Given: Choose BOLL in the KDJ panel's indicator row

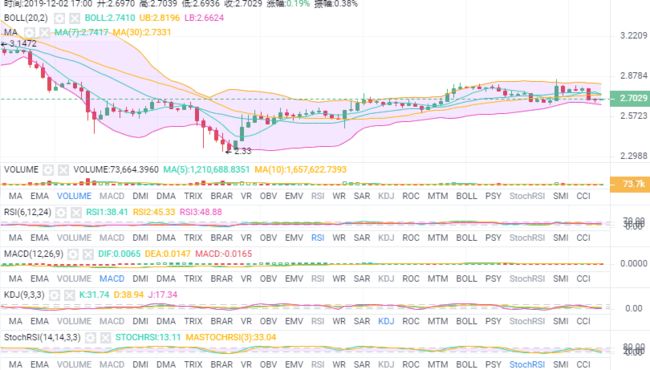Looking at the screenshot, I should coord(467,321).
